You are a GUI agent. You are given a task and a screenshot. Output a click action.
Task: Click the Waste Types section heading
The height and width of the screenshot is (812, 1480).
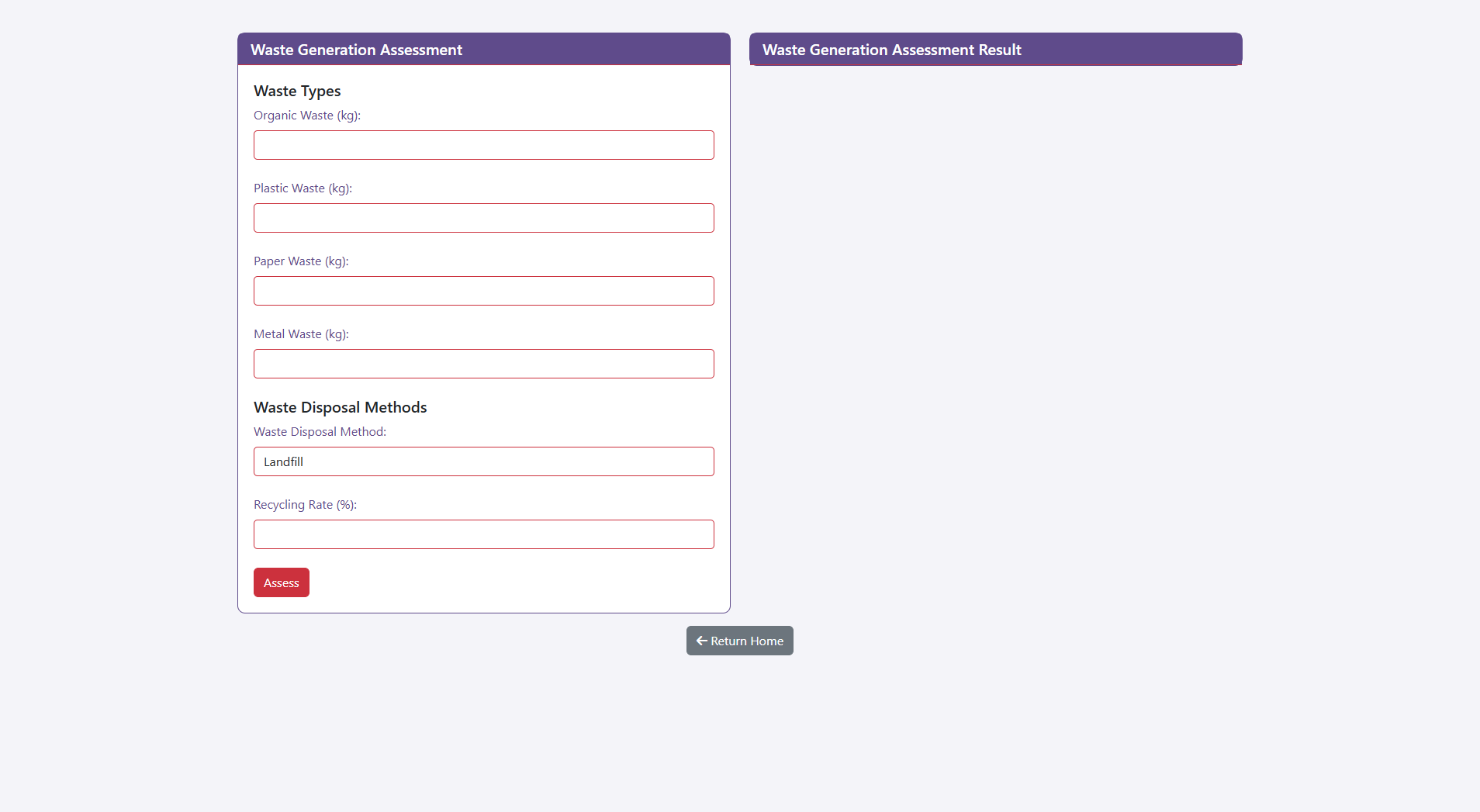coord(297,91)
